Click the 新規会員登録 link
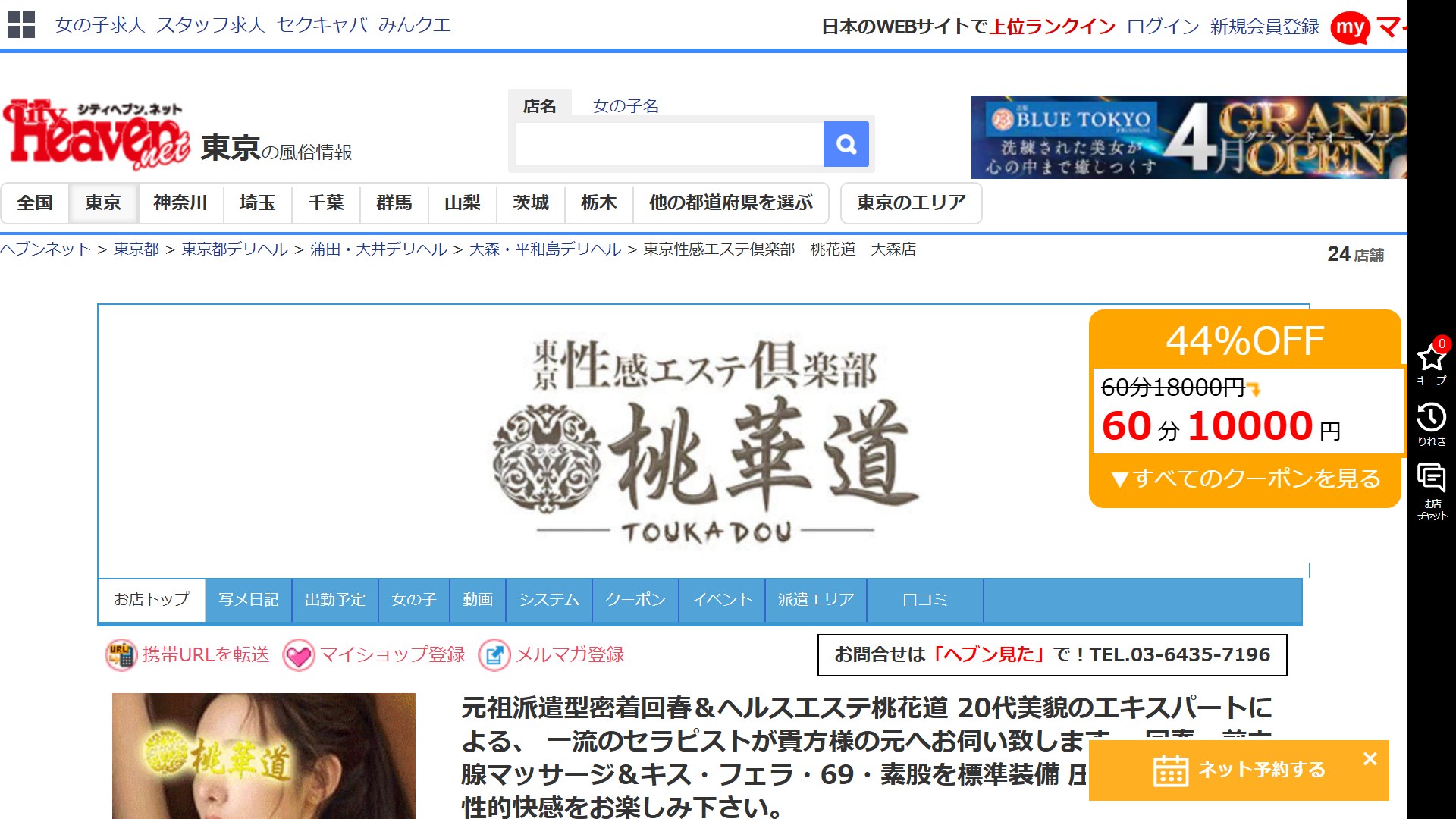The height and width of the screenshot is (819, 1456). [x=1265, y=27]
